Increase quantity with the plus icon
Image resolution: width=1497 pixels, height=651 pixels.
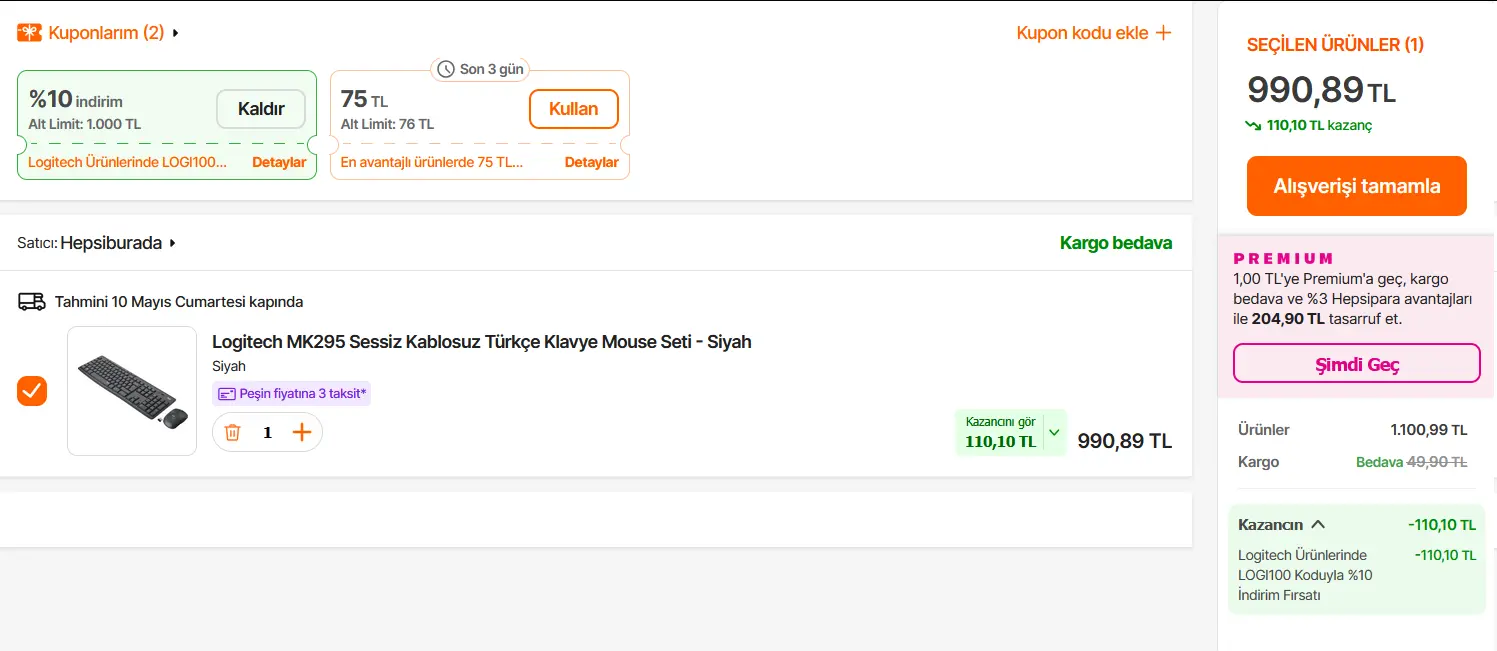(x=302, y=432)
